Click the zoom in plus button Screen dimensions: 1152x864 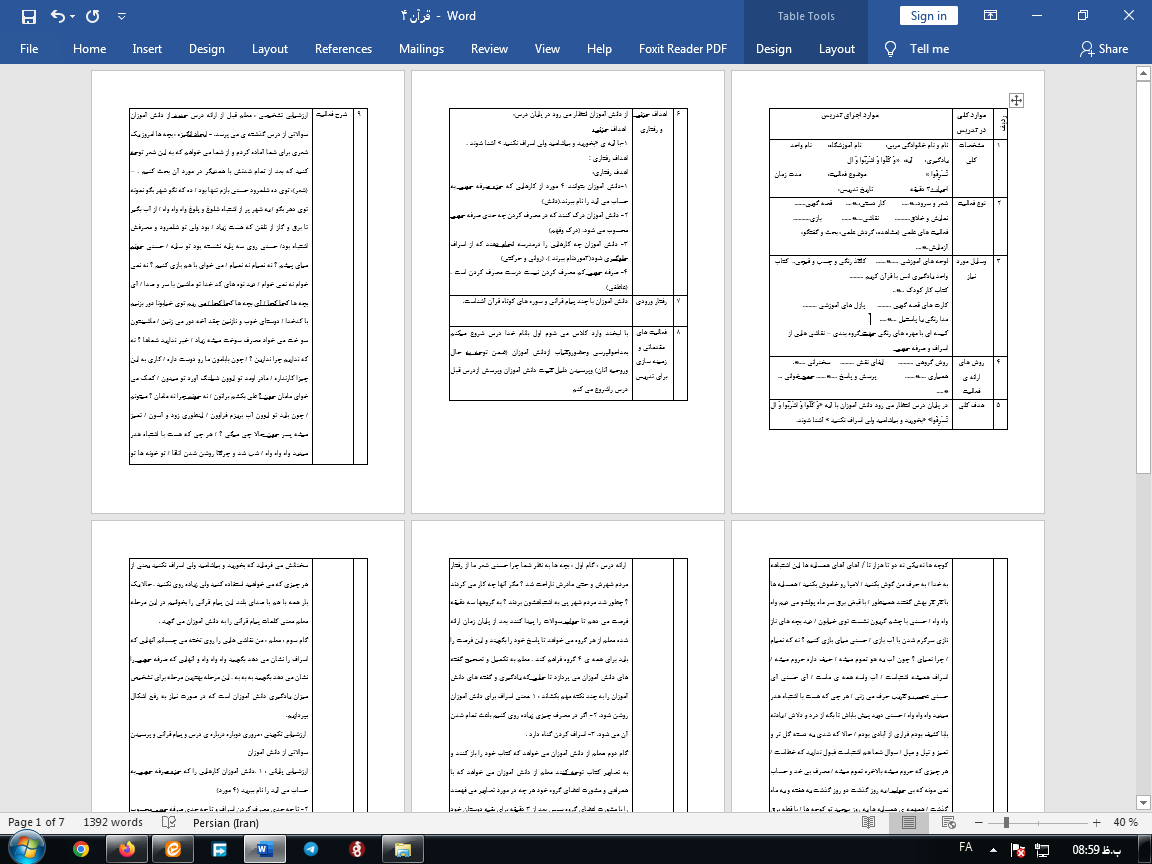pos(1096,822)
